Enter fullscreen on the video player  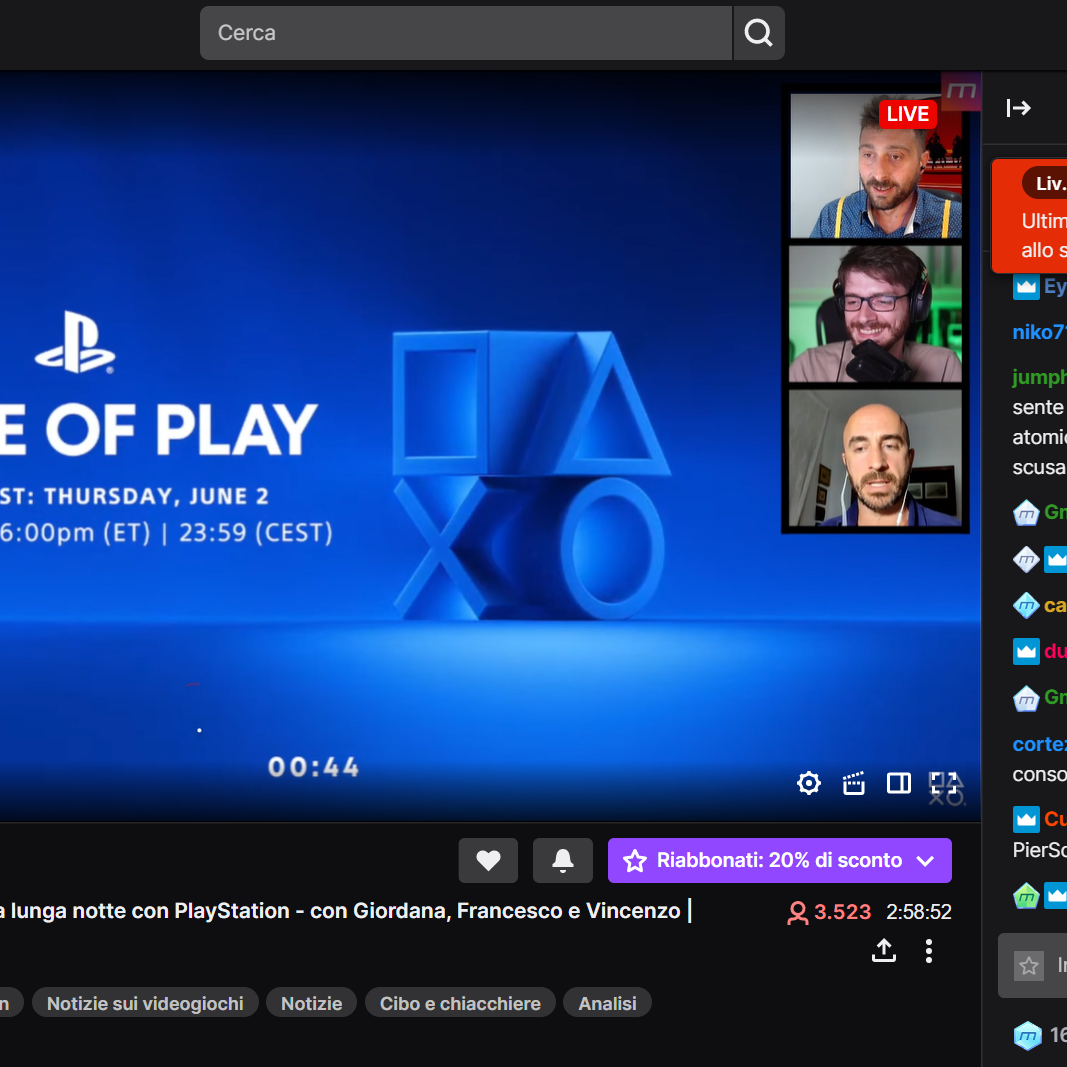[x=943, y=783]
